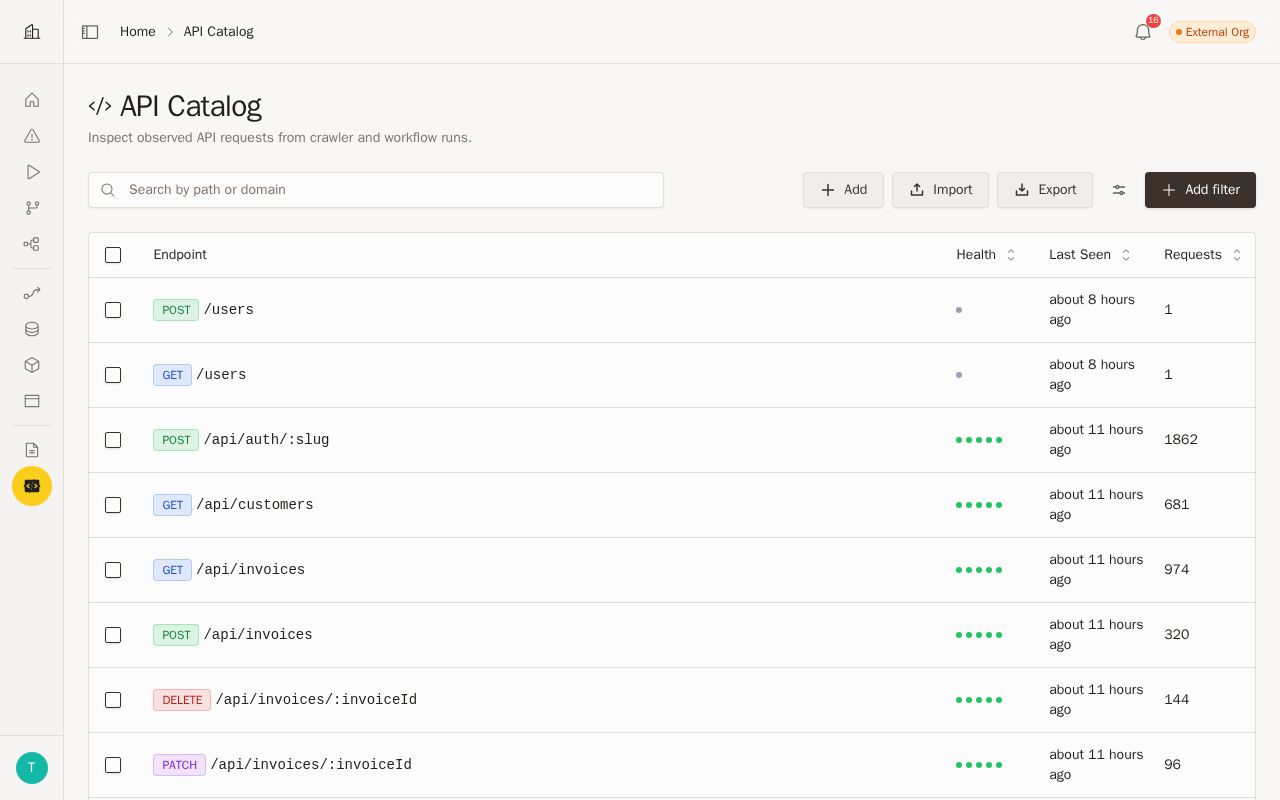Image resolution: width=1280 pixels, height=800 pixels.
Task: Open user avatar T
Action: (x=32, y=768)
